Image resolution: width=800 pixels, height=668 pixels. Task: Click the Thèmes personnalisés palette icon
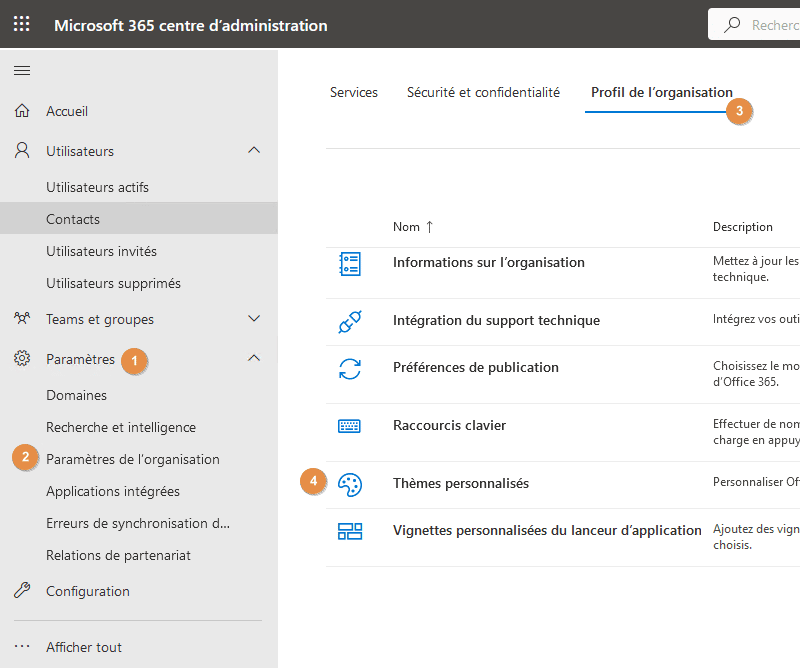click(x=349, y=484)
